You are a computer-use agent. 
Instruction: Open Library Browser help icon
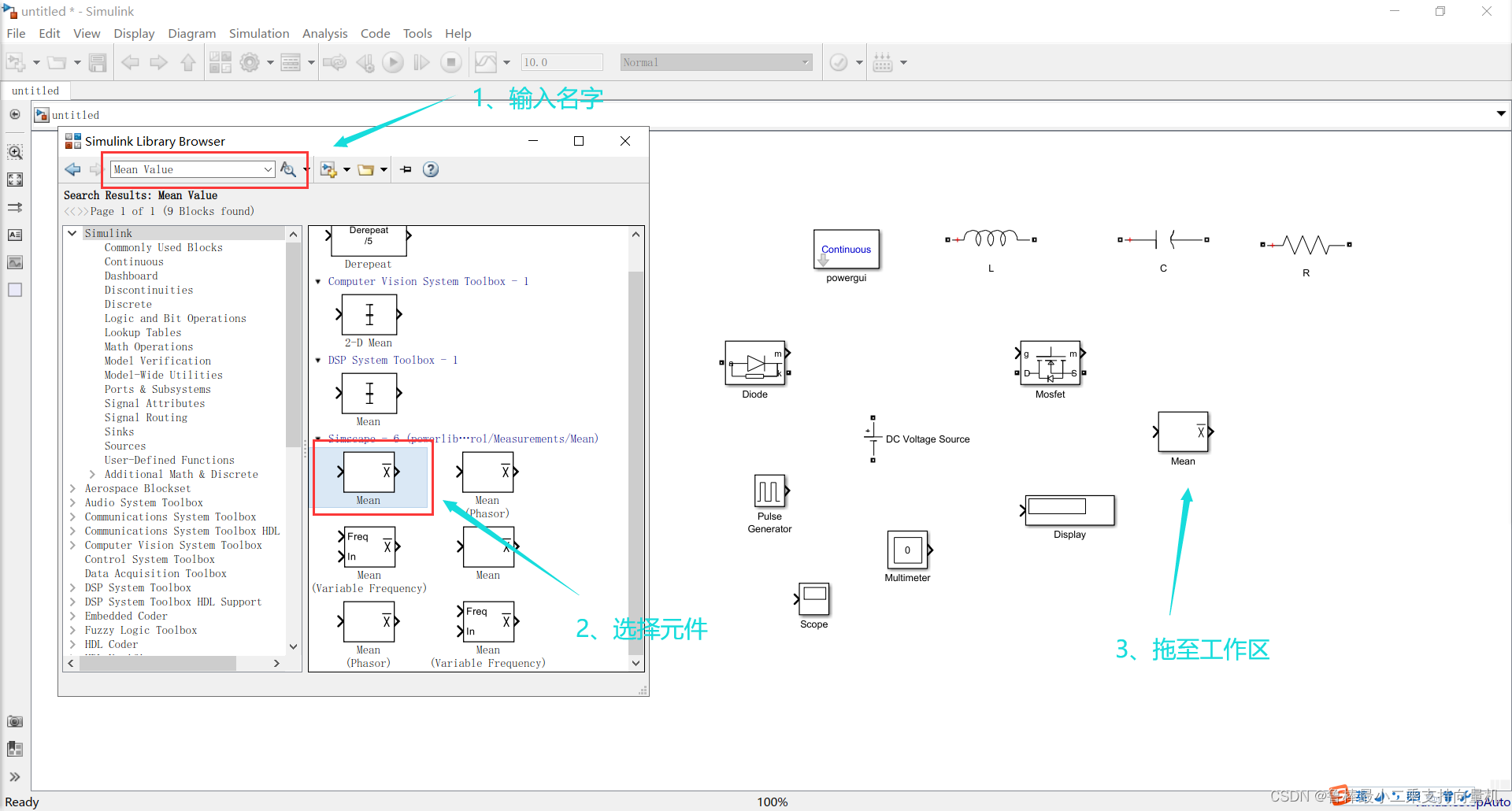click(x=431, y=169)
